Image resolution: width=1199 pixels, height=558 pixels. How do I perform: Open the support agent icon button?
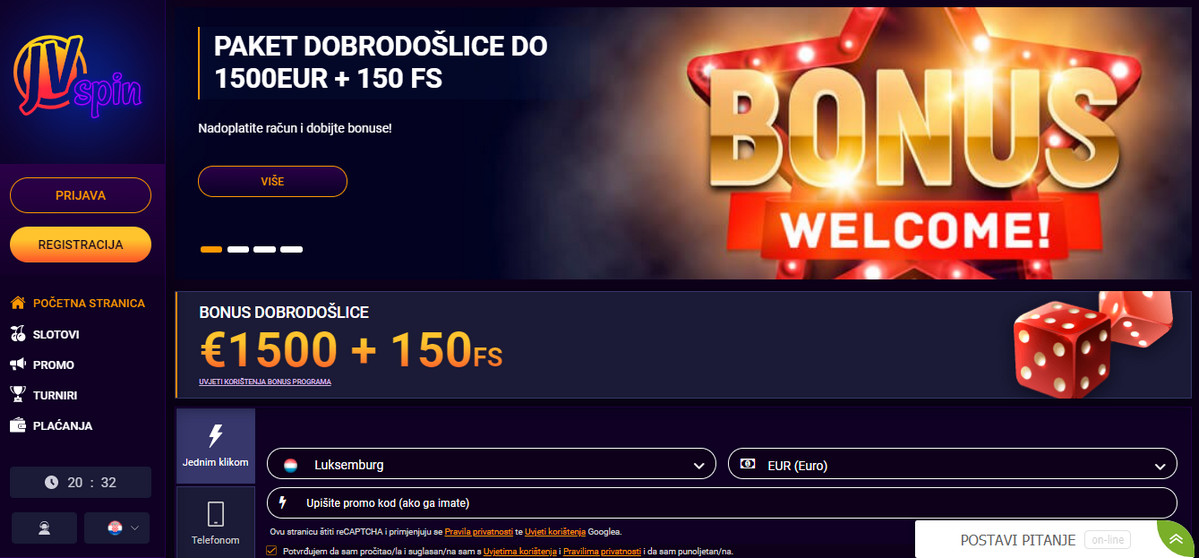(x=44, y=527)
